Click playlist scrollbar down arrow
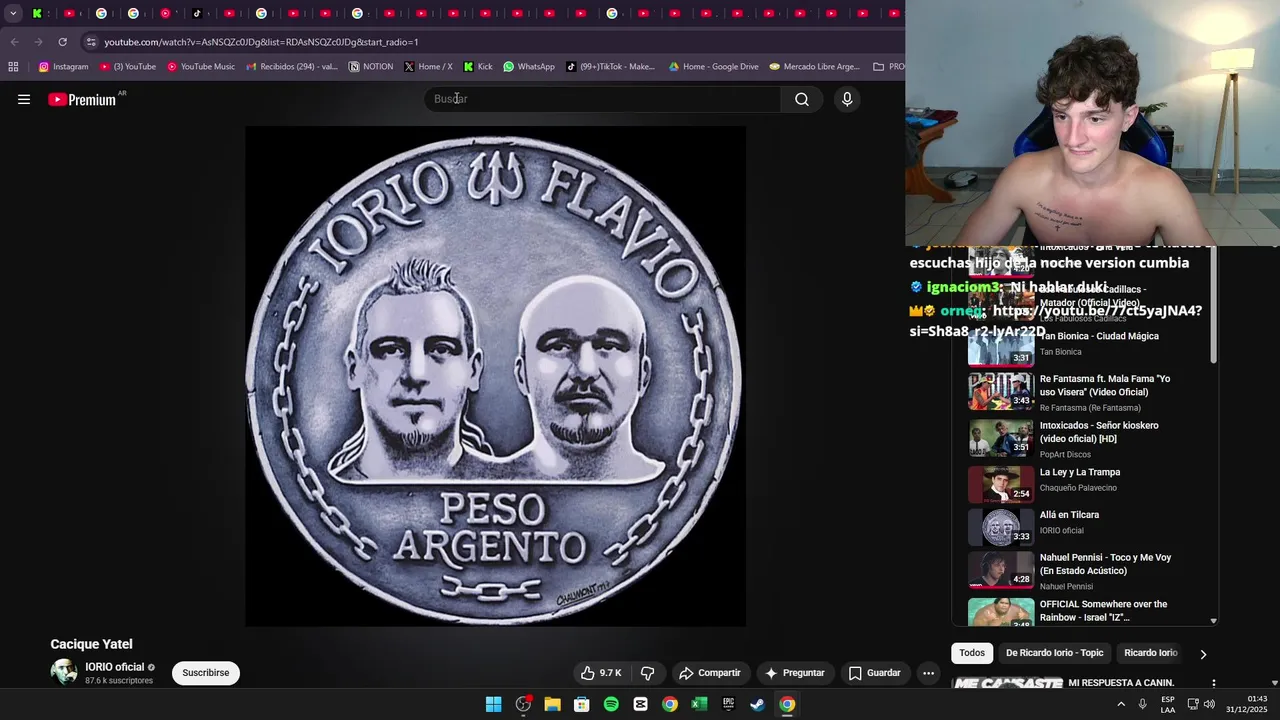The width and height of the screenshot is (1280, 720). click(1214, 621)
